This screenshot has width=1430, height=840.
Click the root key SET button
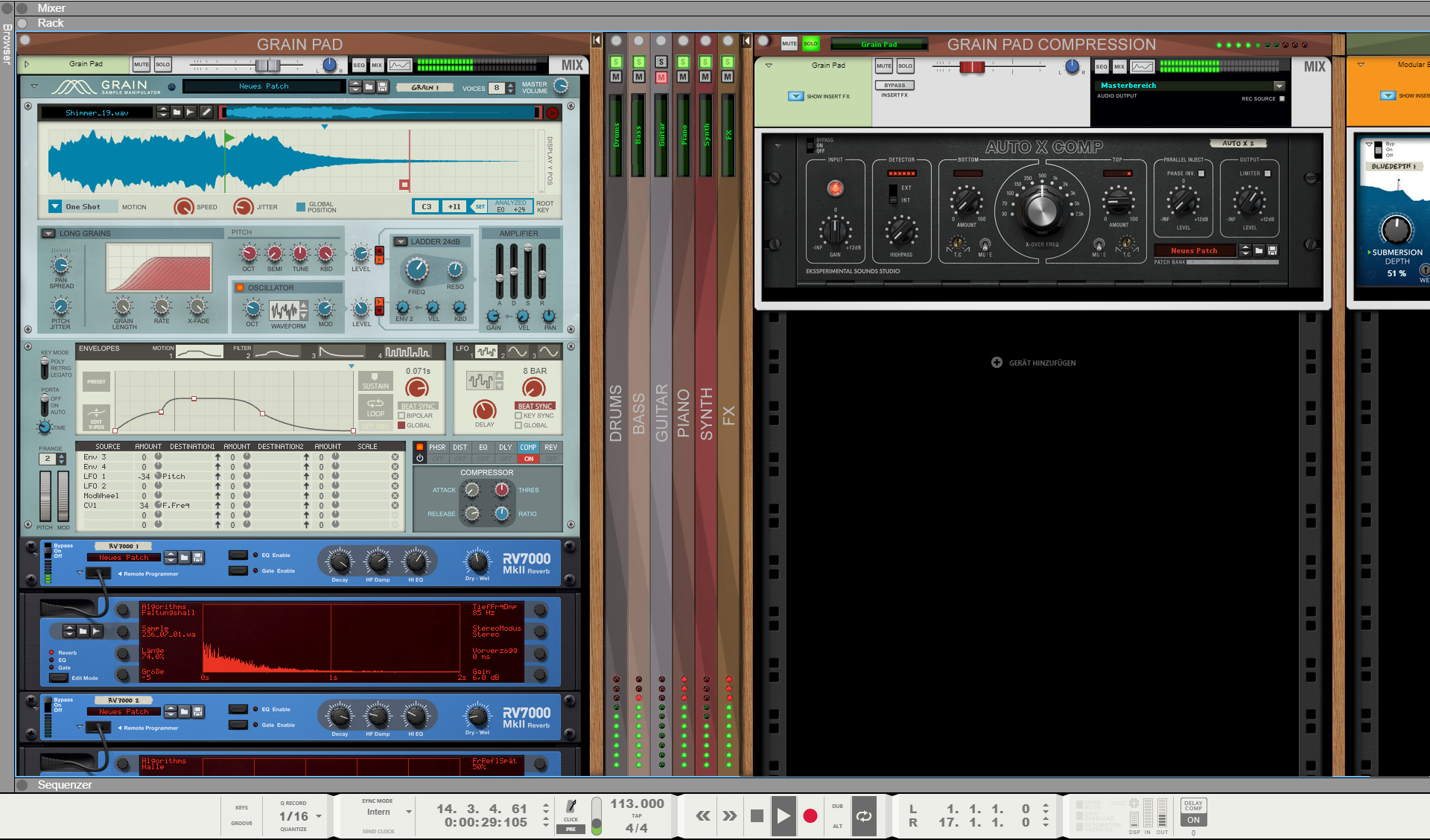click(x=480, y=206)
